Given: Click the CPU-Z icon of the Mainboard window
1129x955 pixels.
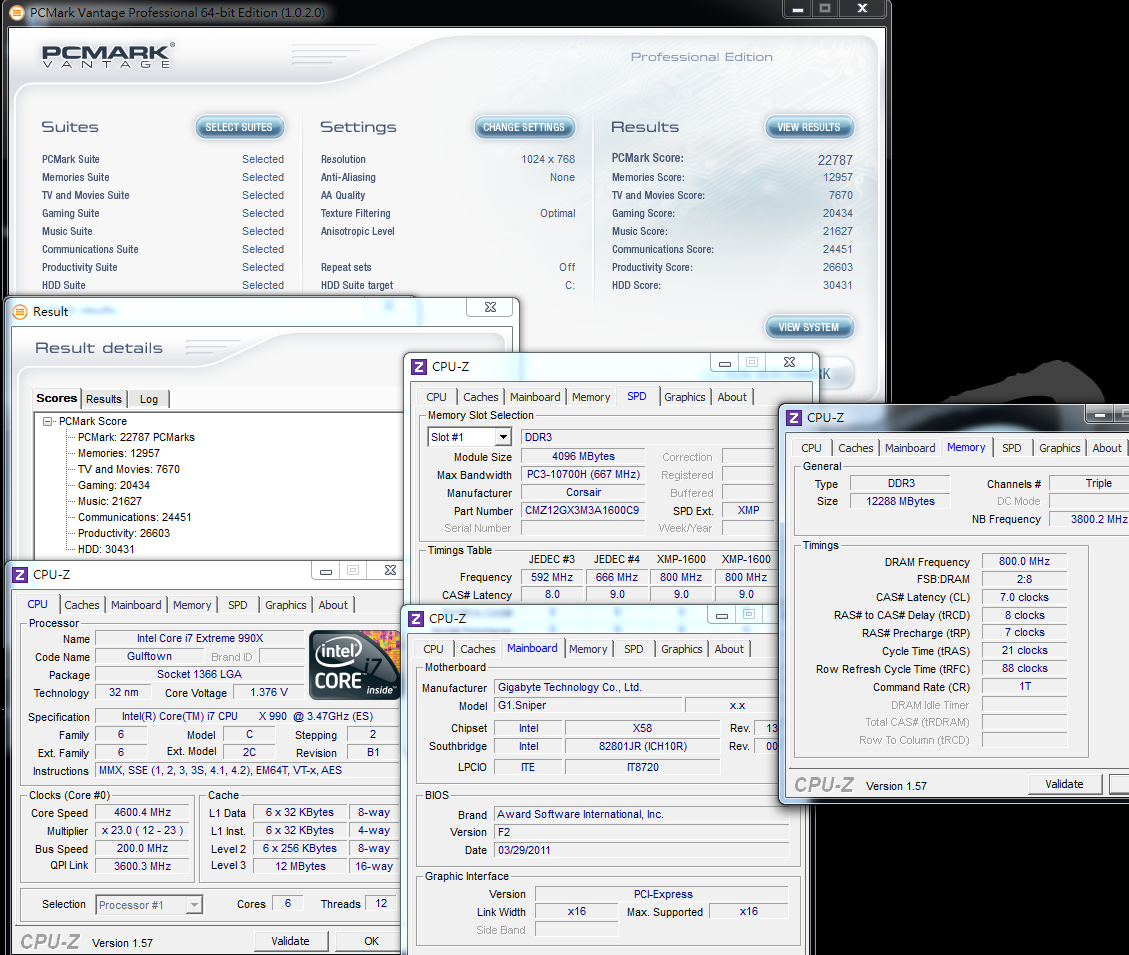Looking at the screenshot, I should click(416, 619).
